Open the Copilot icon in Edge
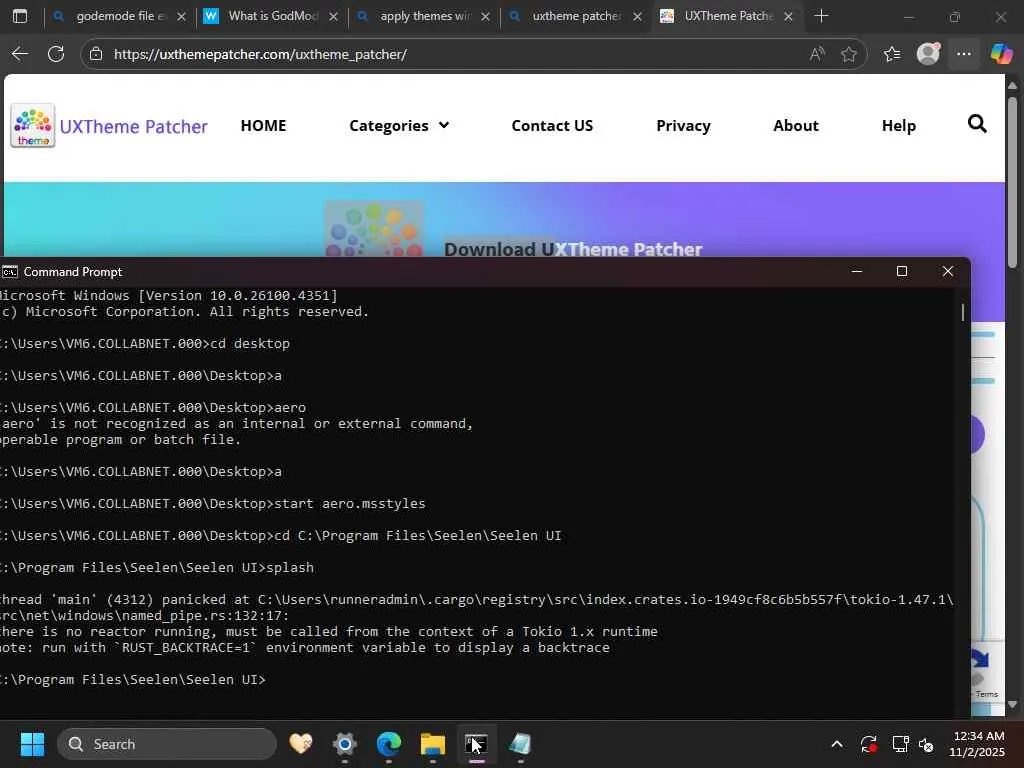Screen dimensions: 1024x768 (x=1001, y=54)
